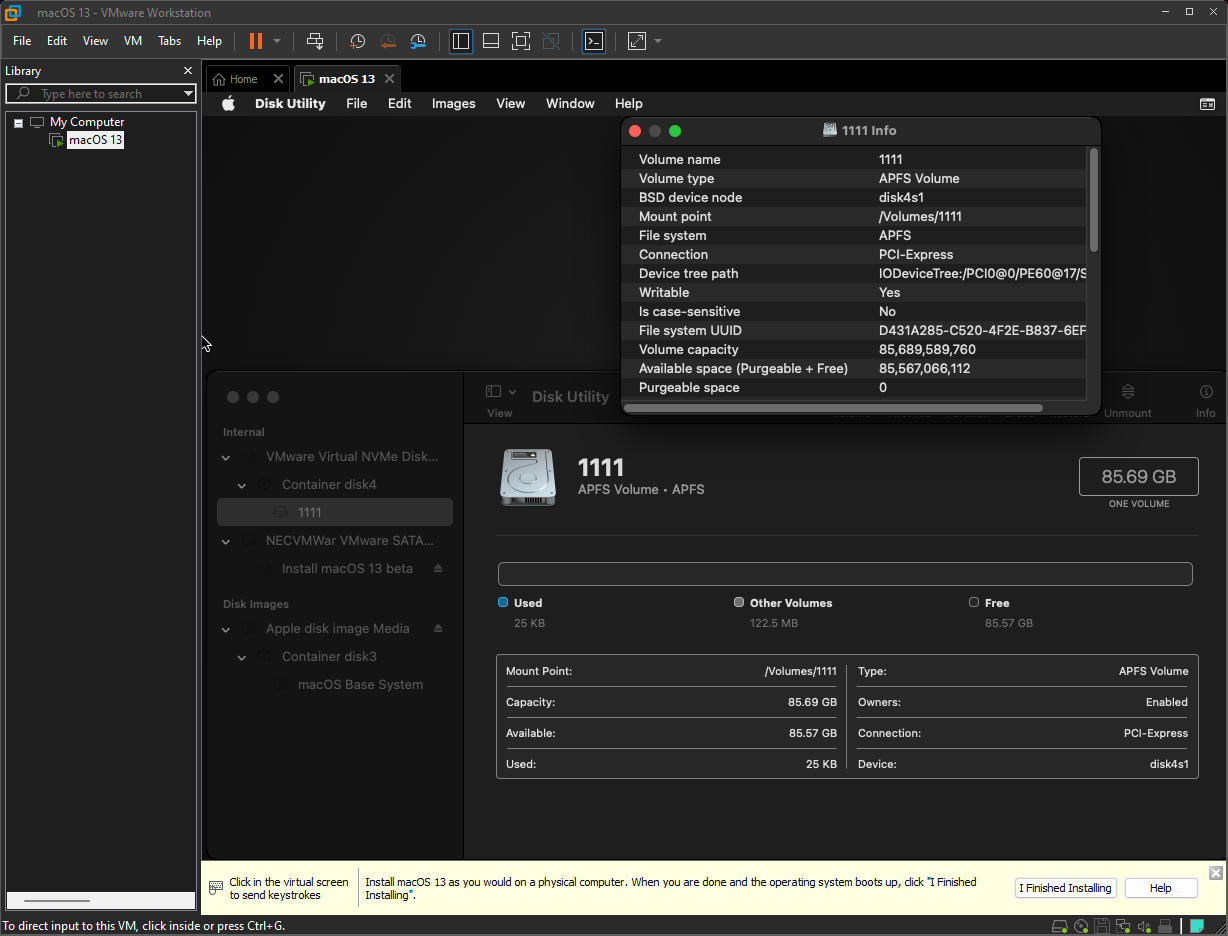This screenshot has width=1228, height=936.
Task: Collapse the VMware Virtual NVMe Disk entry
Action: [x=226, y=457]
